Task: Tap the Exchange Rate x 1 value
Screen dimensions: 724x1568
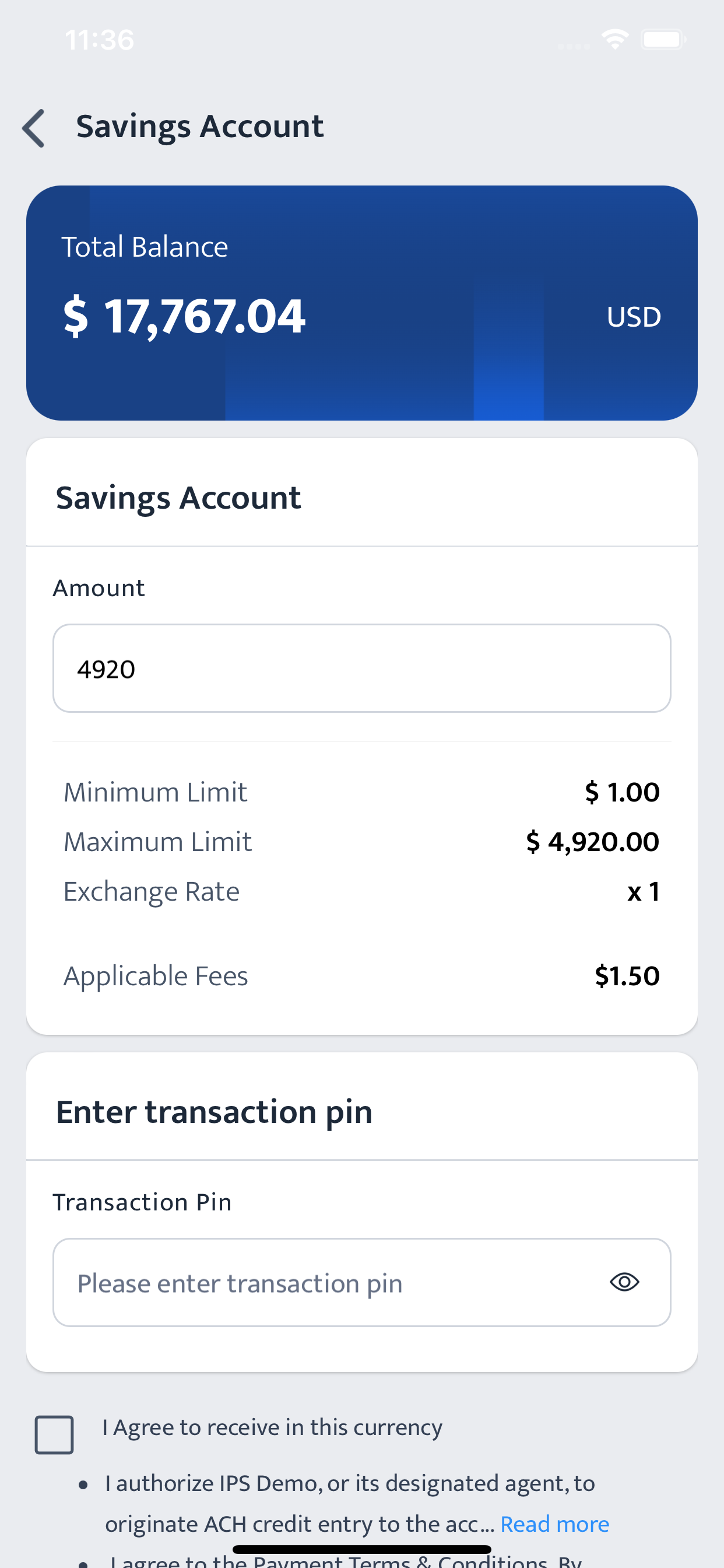Action: 644,892
